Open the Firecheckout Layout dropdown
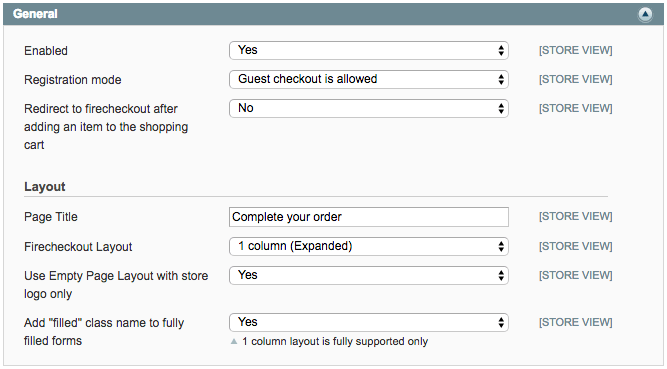The height and width of the screenshot is (369, 667). (369, 246)
